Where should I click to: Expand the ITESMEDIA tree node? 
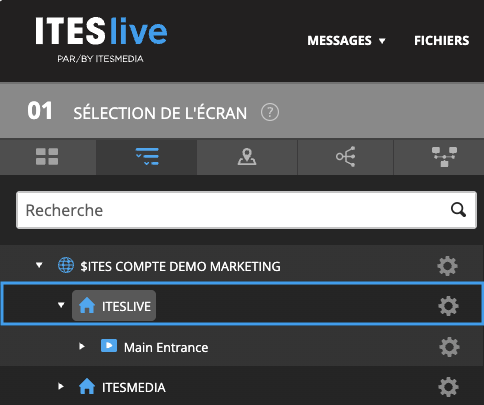(x=61, y=386)
